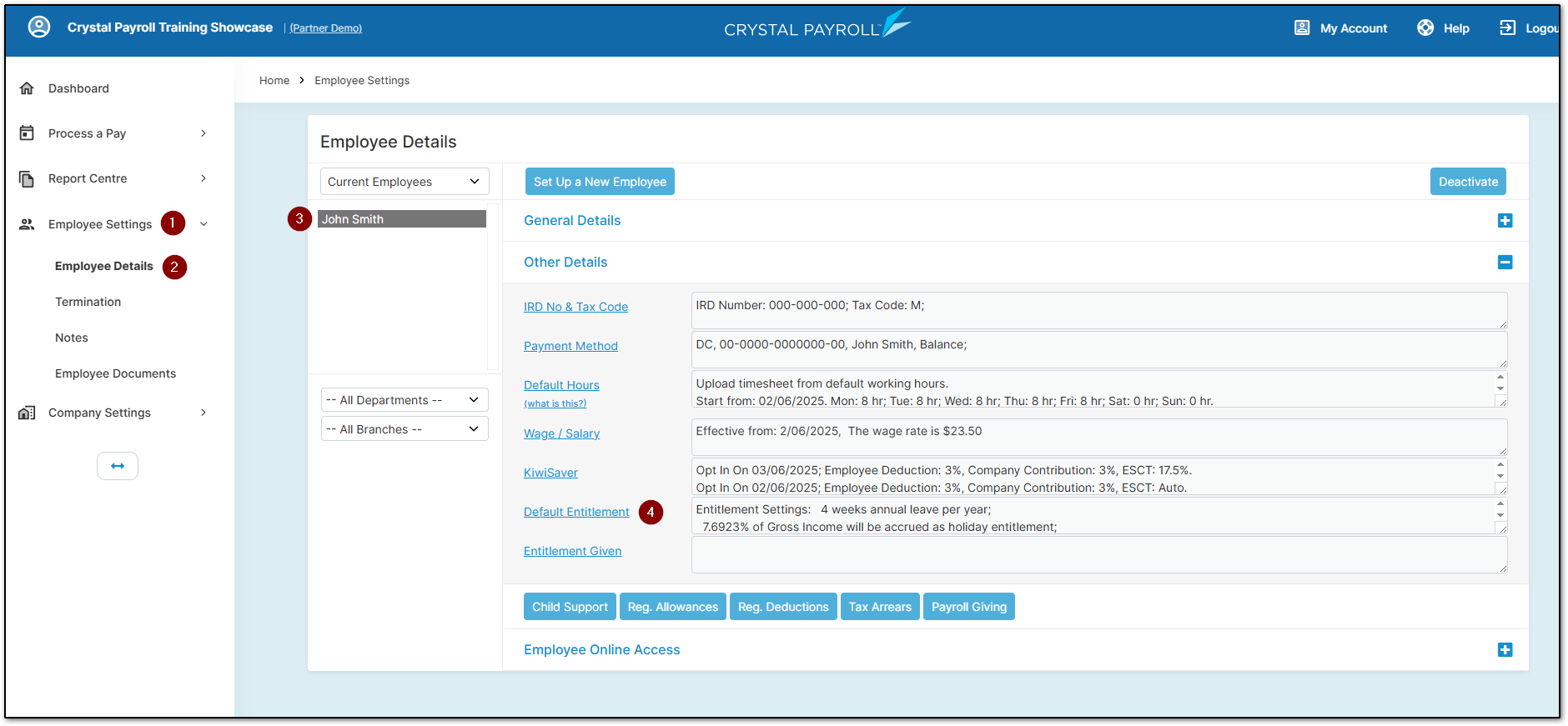The width and height of the screenshot is (1568, 726).
Task: Select John Smith in the employee list
Action: (402, 219)
